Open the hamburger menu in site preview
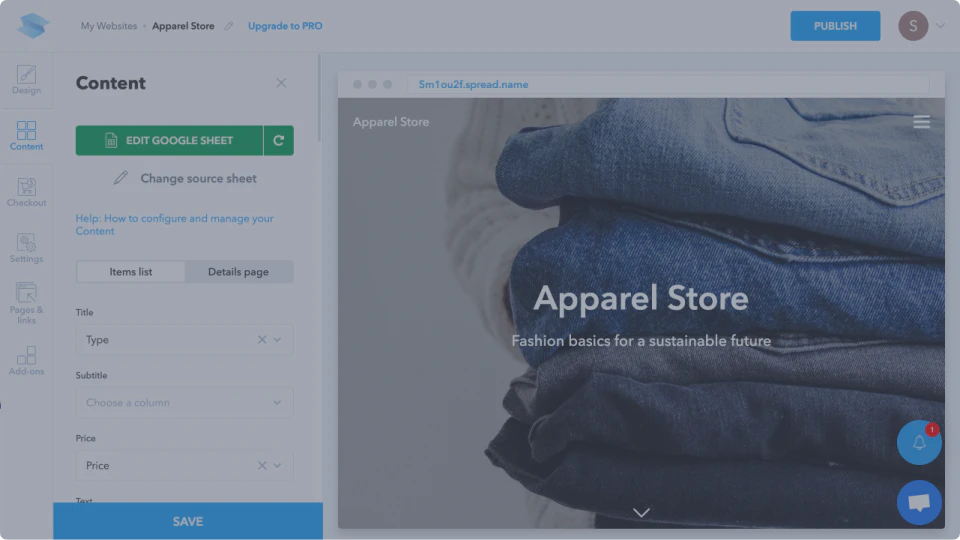This screenshot has height=540, width=960. click(x=921, y=122)
